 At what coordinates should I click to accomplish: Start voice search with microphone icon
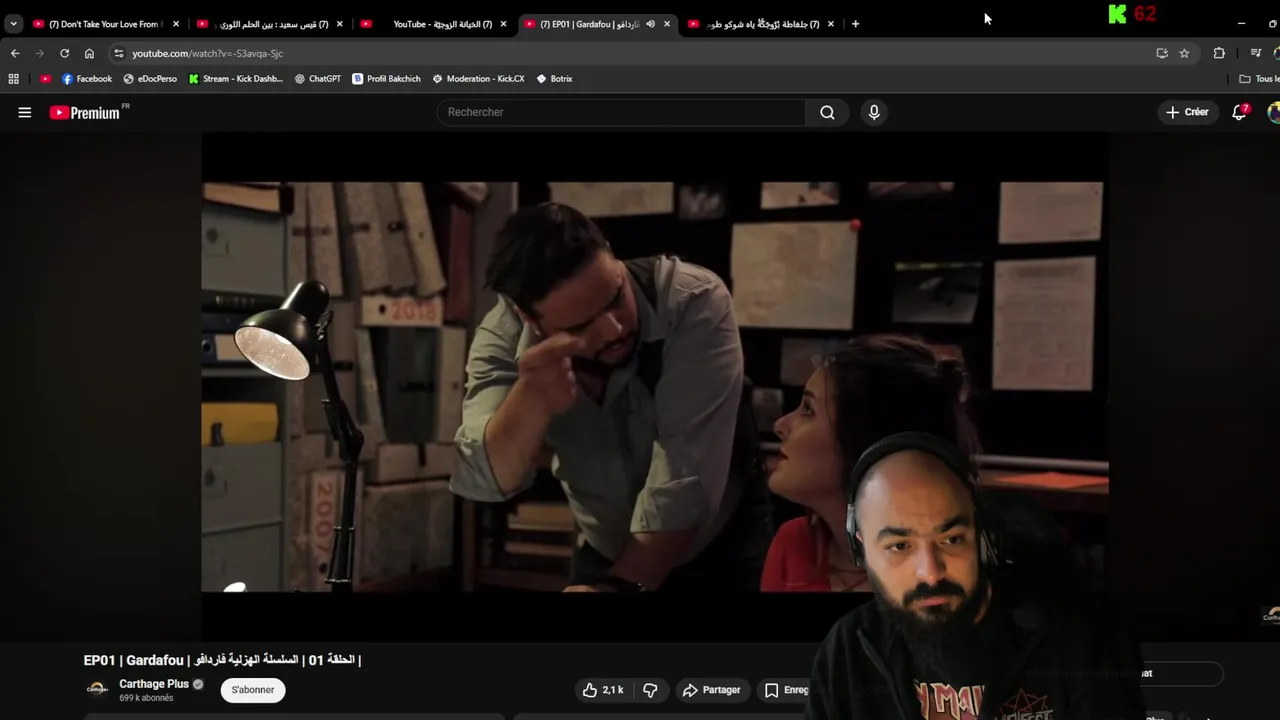[x=874, y=112]
